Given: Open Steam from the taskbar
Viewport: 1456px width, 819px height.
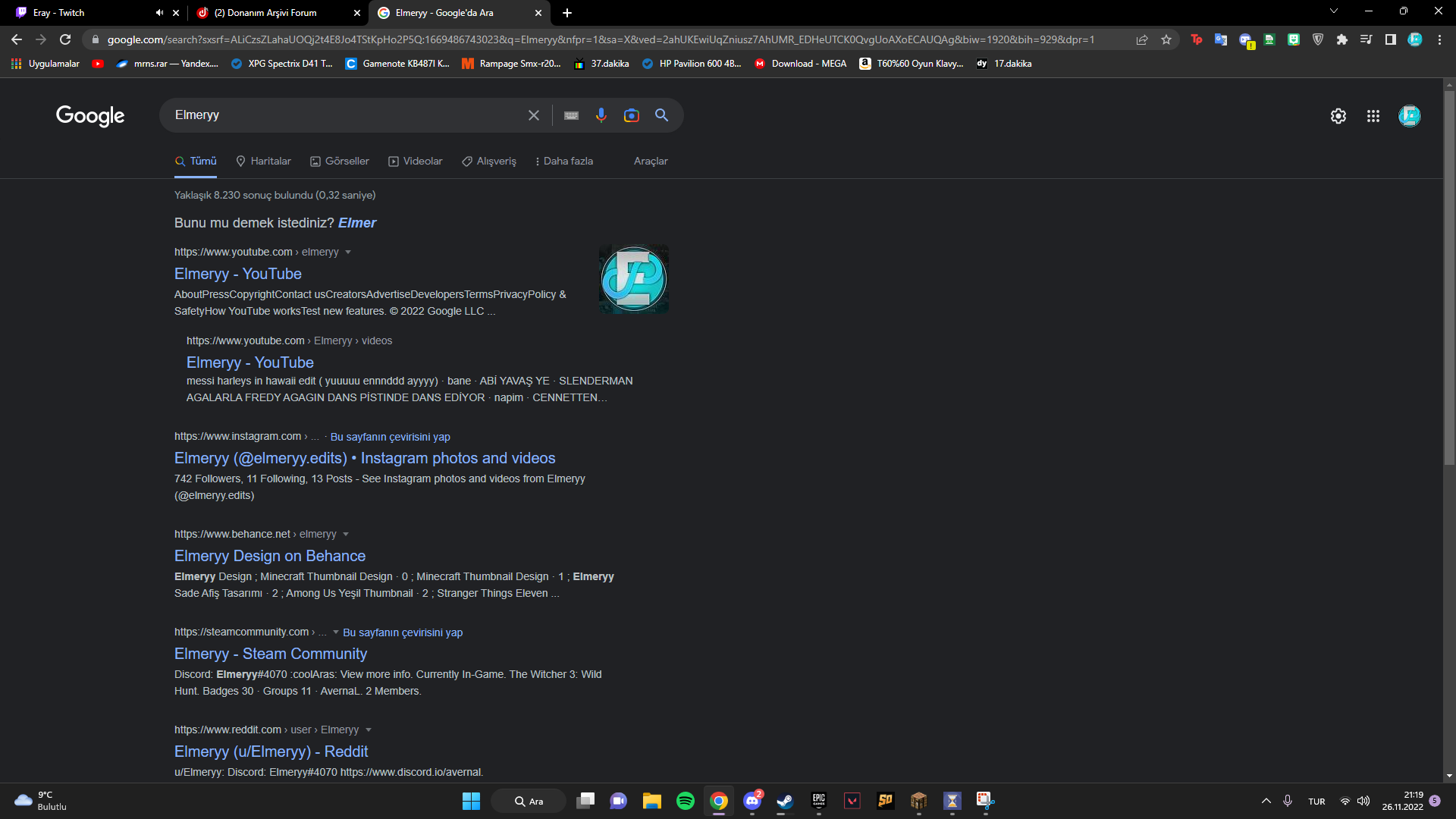Looking at the screenshot, I should [x=785, y=801].
